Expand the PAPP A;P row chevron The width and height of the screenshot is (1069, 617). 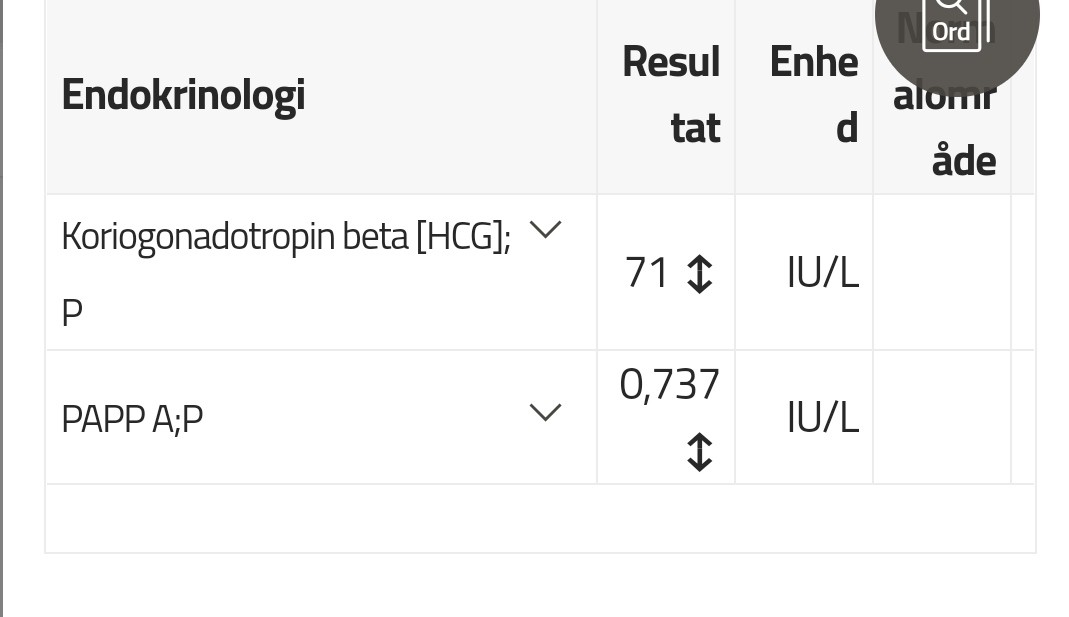[545, 412]
